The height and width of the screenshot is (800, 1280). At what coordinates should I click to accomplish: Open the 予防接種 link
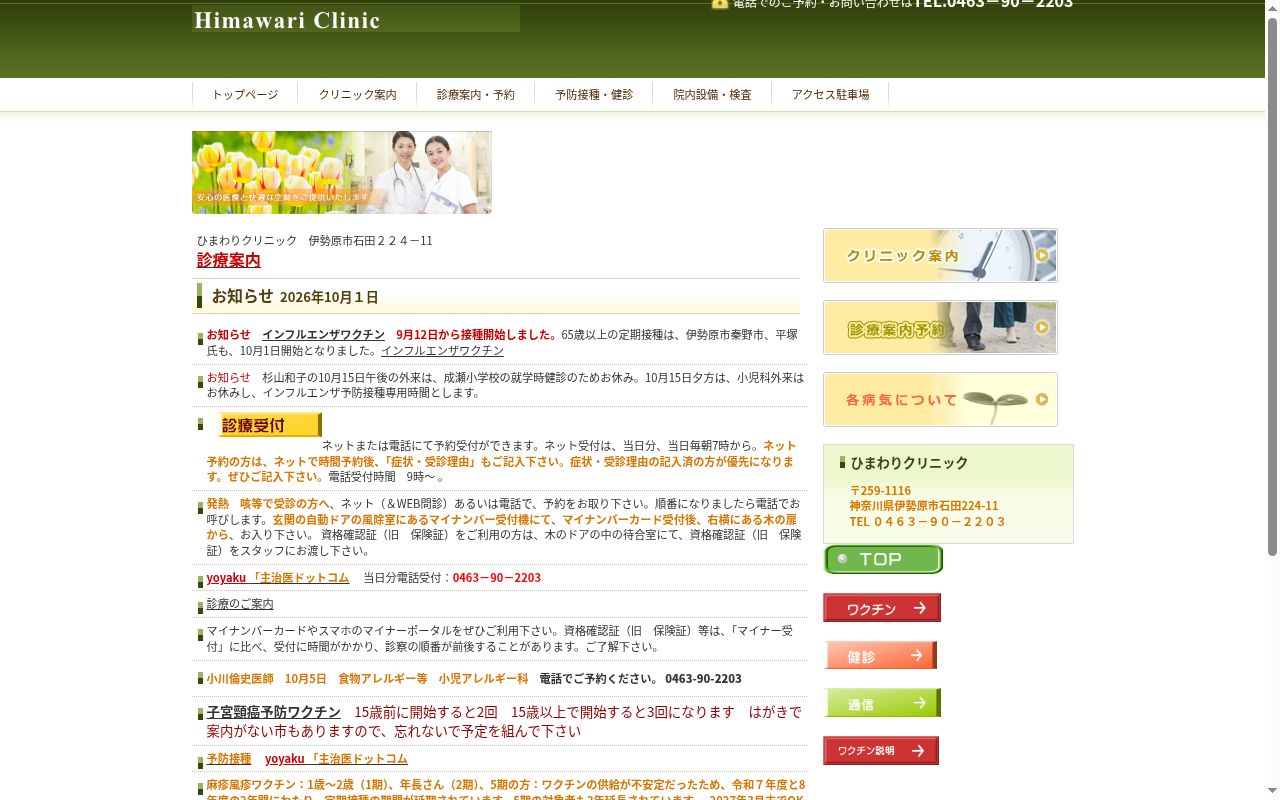tap(229, 760)
